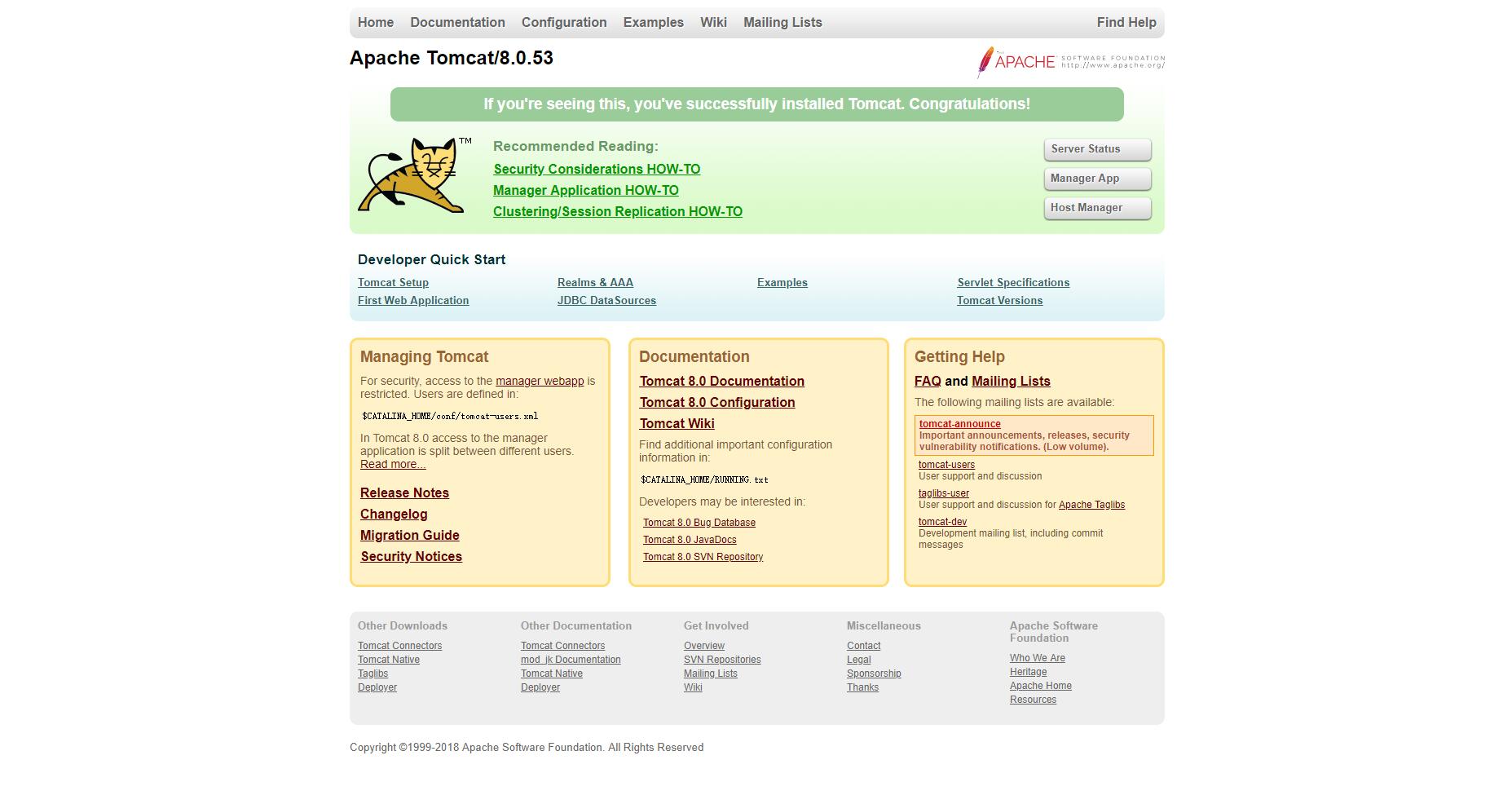
Task: Open Tomcat 8.0 Configuration link
Action: pos(717,403)
